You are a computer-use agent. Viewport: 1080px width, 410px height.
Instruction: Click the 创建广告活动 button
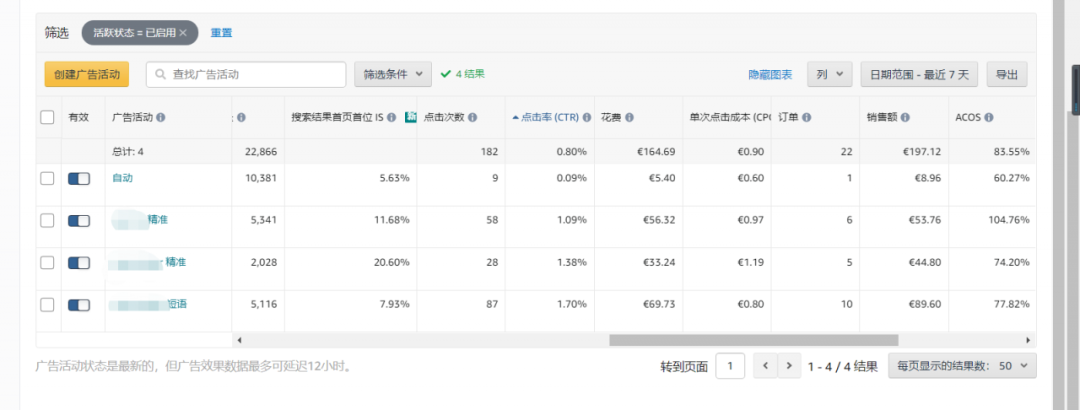87,74
